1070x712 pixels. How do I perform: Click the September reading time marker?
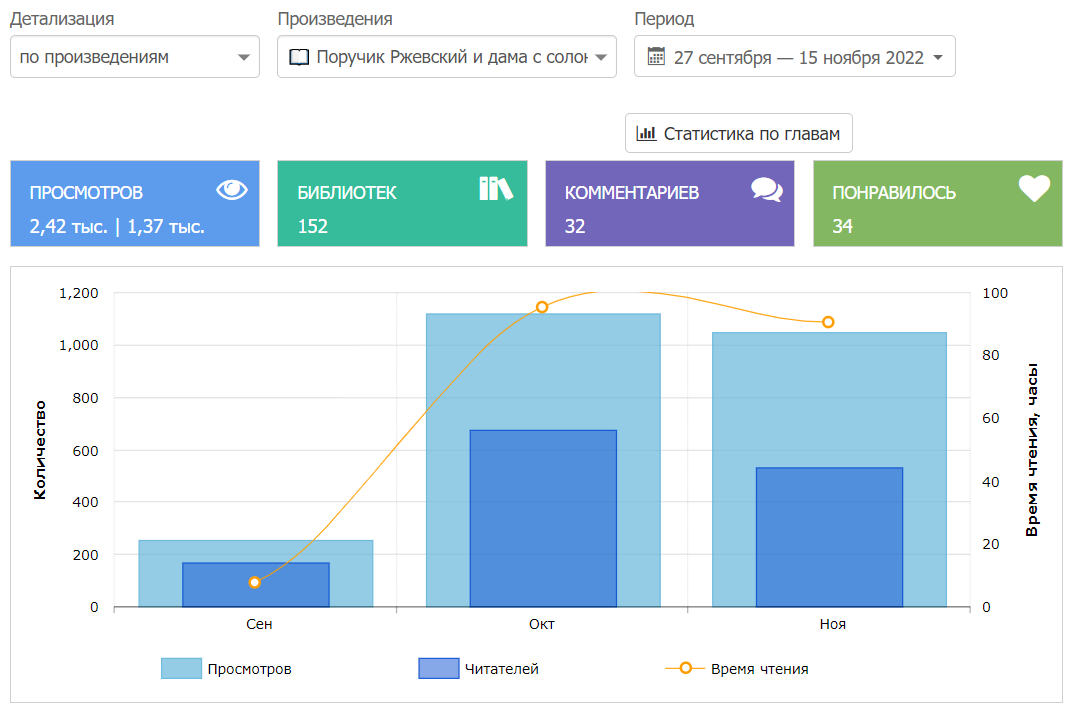coord(255,582)
